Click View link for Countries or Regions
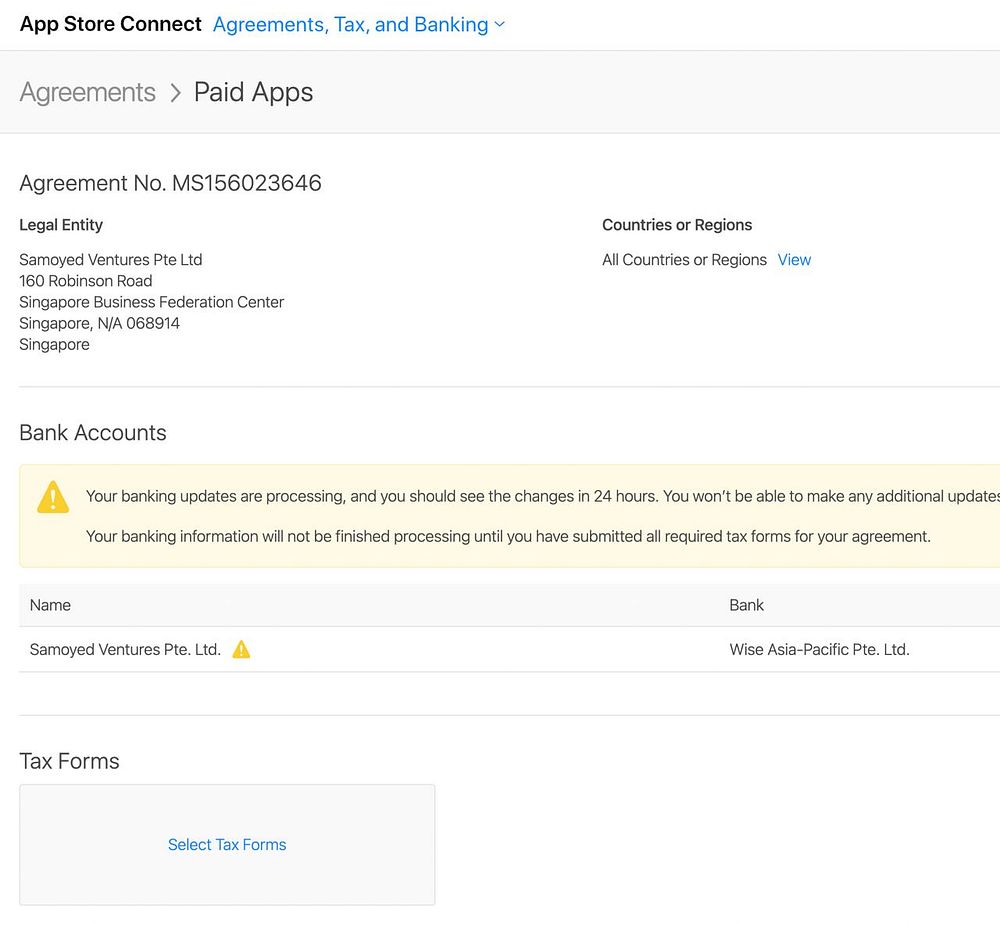This screenshot has height=926, width=1000. (794, 260)
